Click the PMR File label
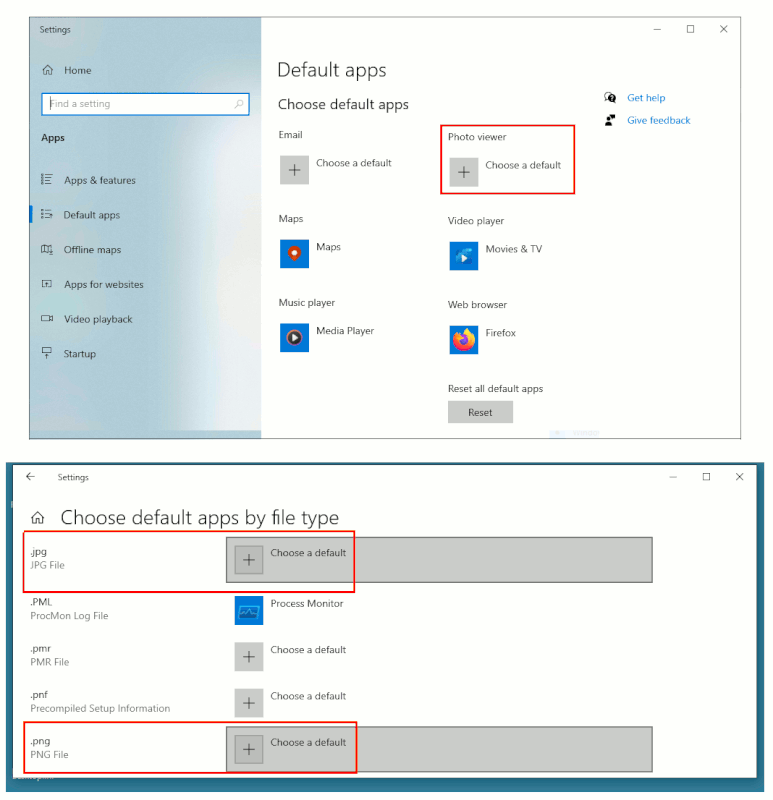 tap(49, 662)
